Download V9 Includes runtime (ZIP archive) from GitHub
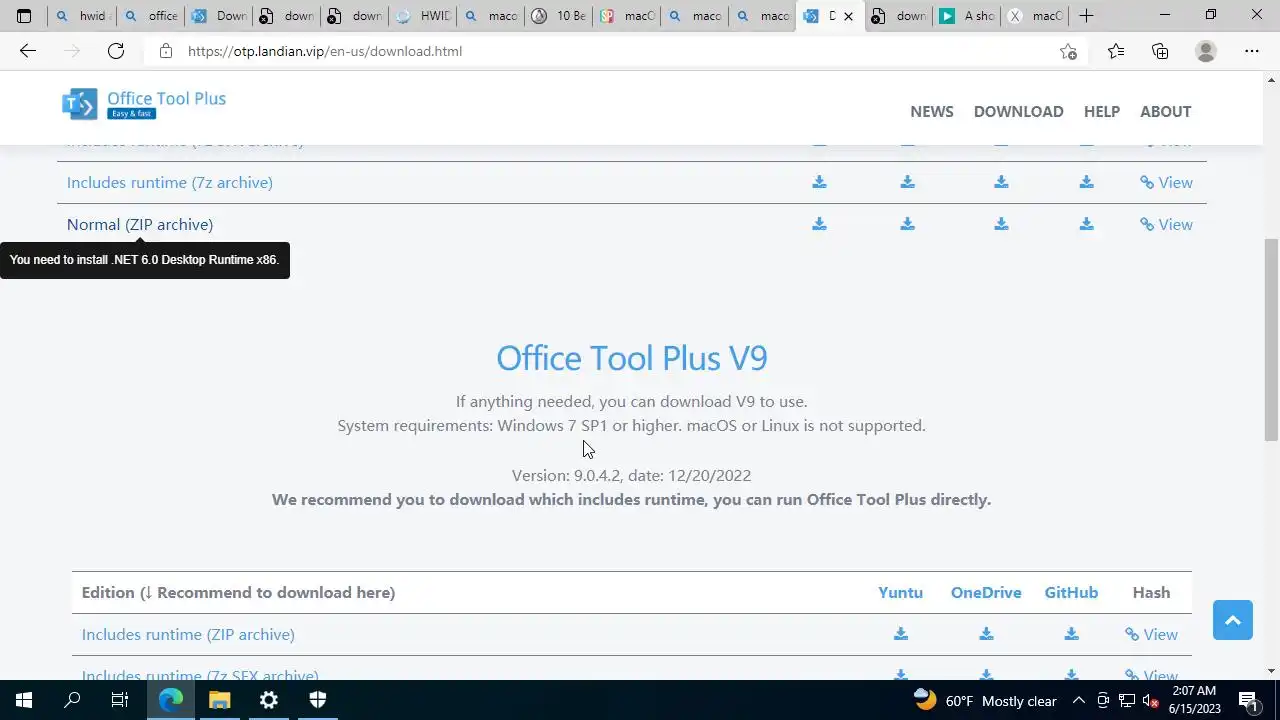The image size is (1280, 720). tap(1071, 634)
